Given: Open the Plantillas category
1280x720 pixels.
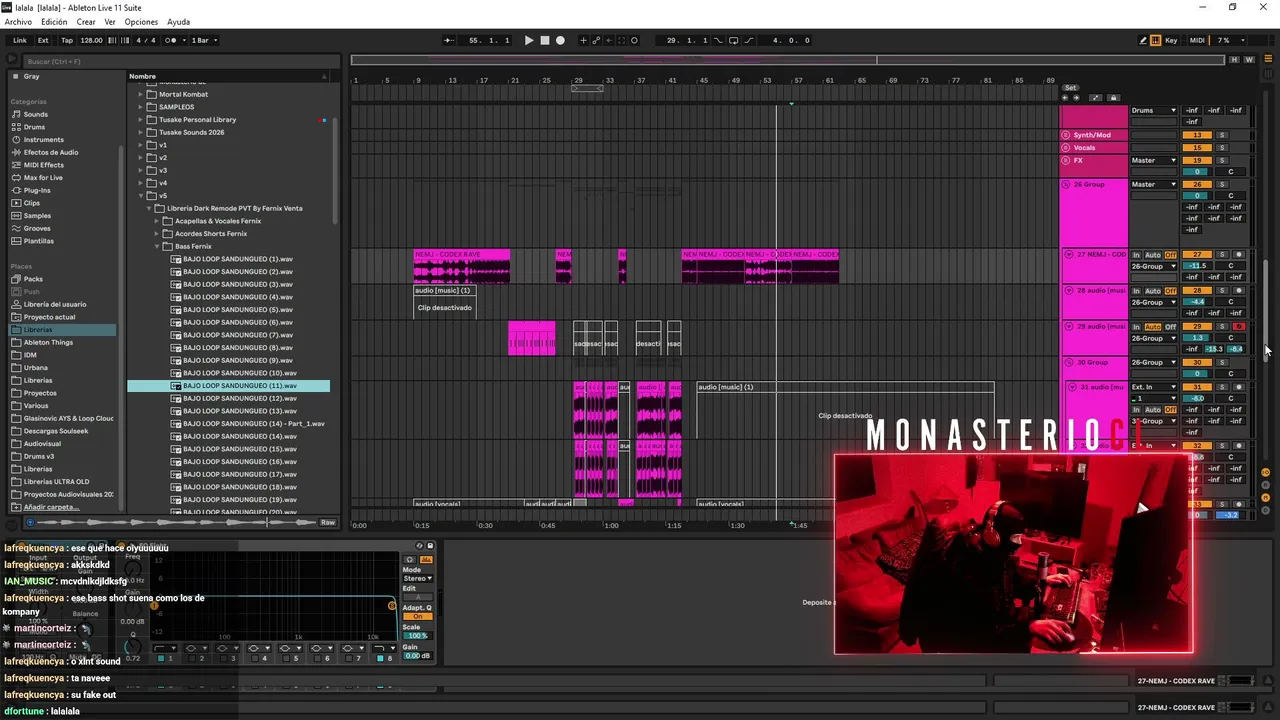Looking at the screenshot, I should coord(39,241).
